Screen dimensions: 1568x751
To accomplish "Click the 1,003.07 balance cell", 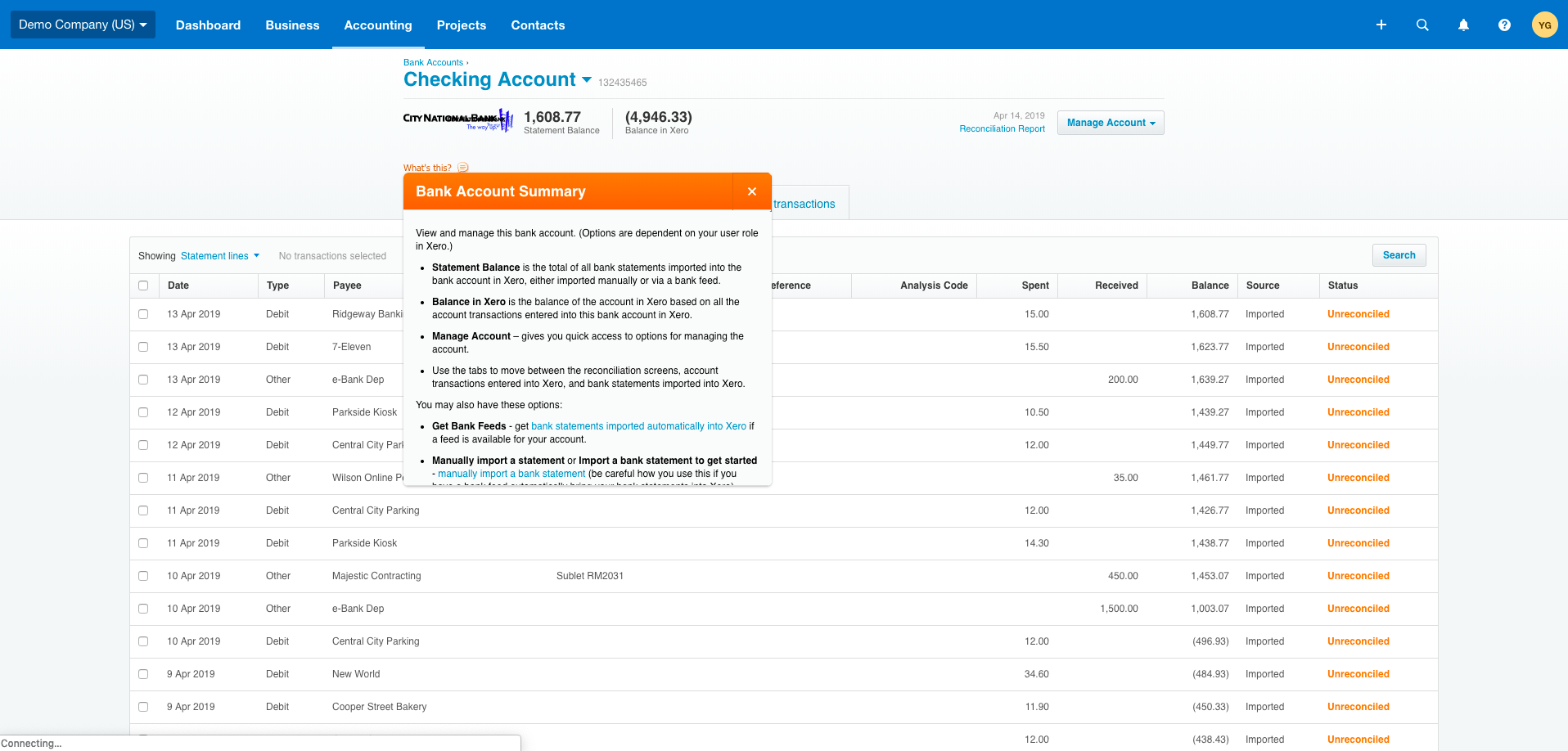I will point(1210,609).
